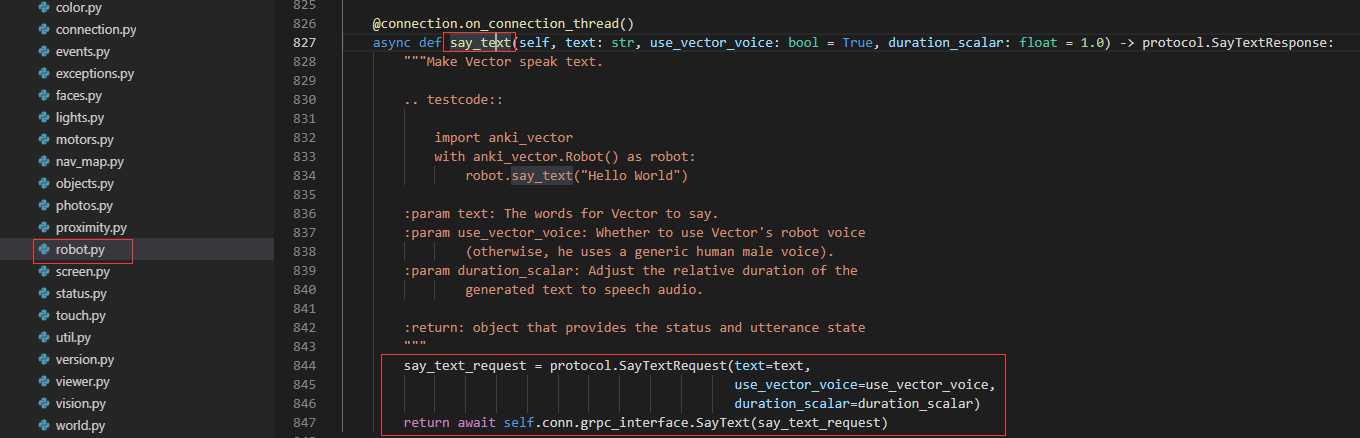1360x438 pixels.
Task: Click the Python icon next to faces.py
Action: click(44, 95)
